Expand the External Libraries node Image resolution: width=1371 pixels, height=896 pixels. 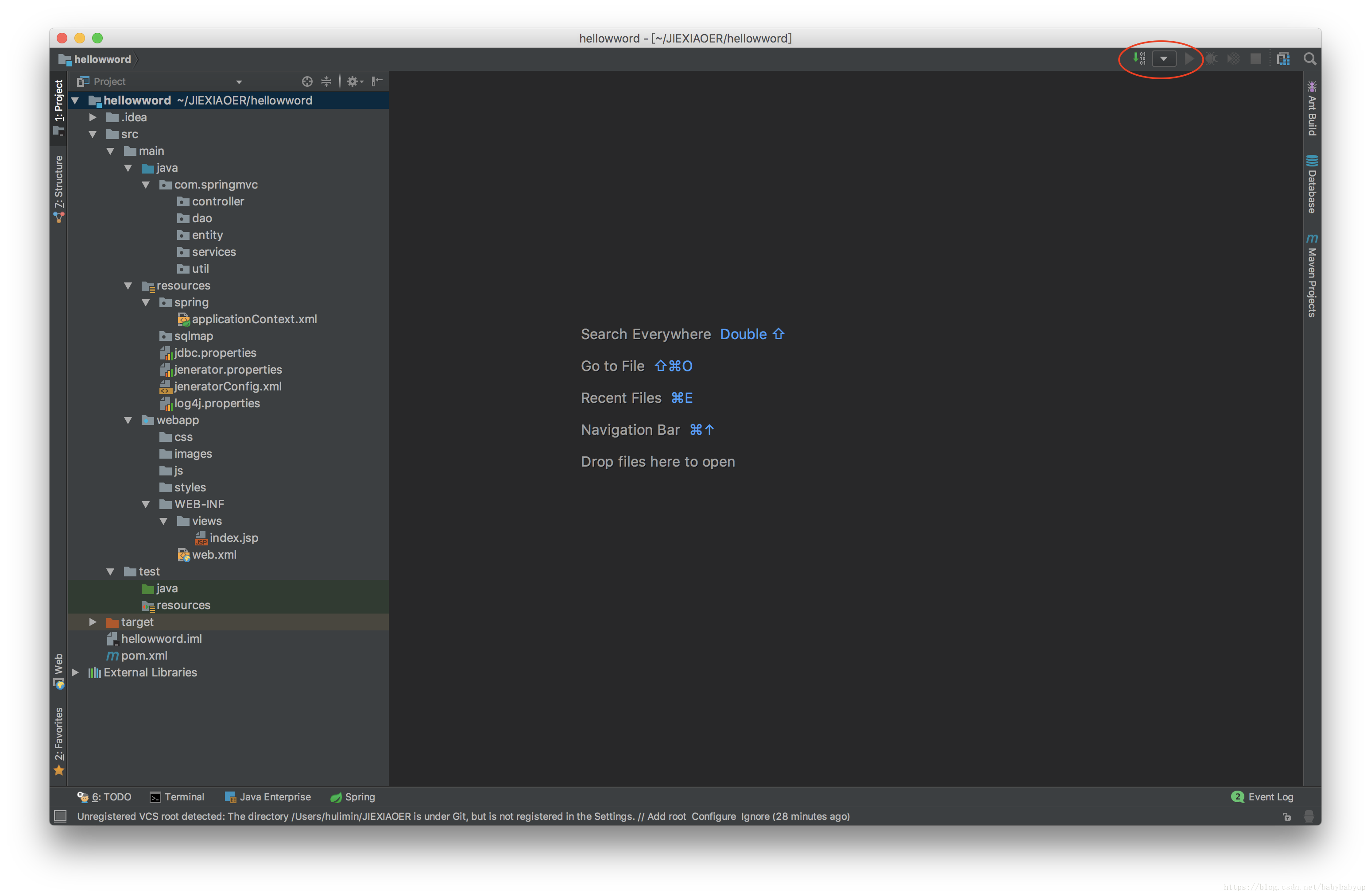coord(75,672)
